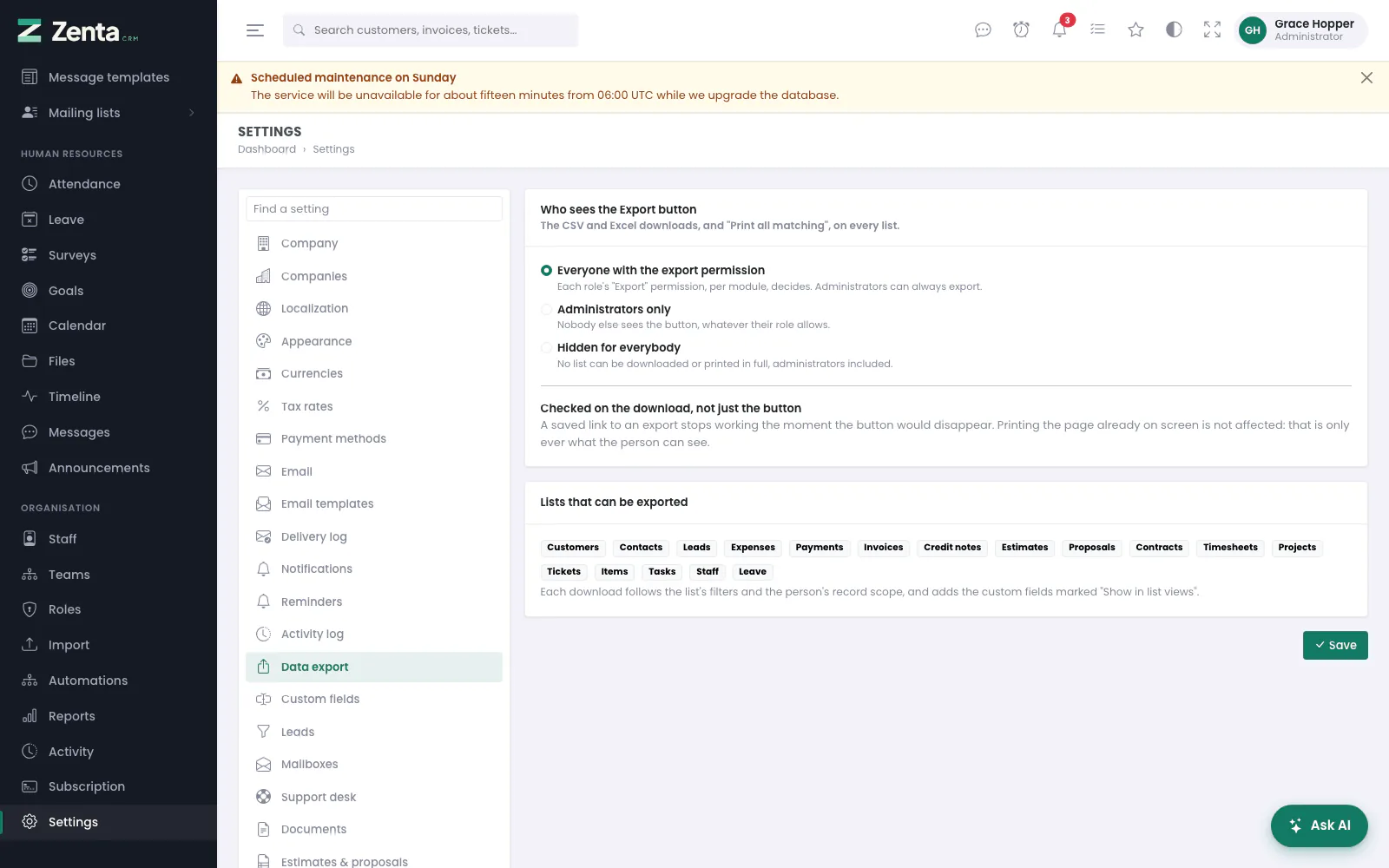Click the Tax rates percent icon
Image resolution: width=1389 pixels, height=868 pixels.
264,406
